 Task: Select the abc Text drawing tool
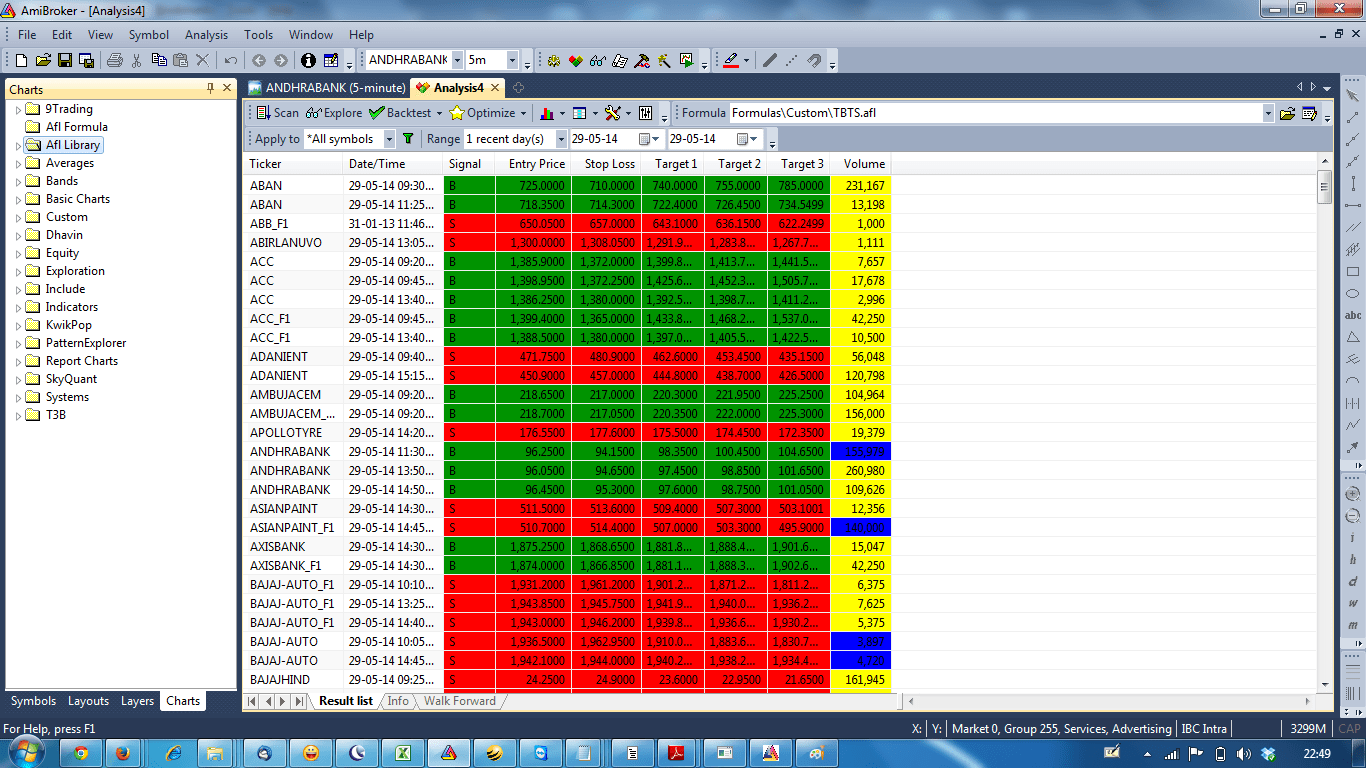pyautogui.click(x=1352, y=315)
